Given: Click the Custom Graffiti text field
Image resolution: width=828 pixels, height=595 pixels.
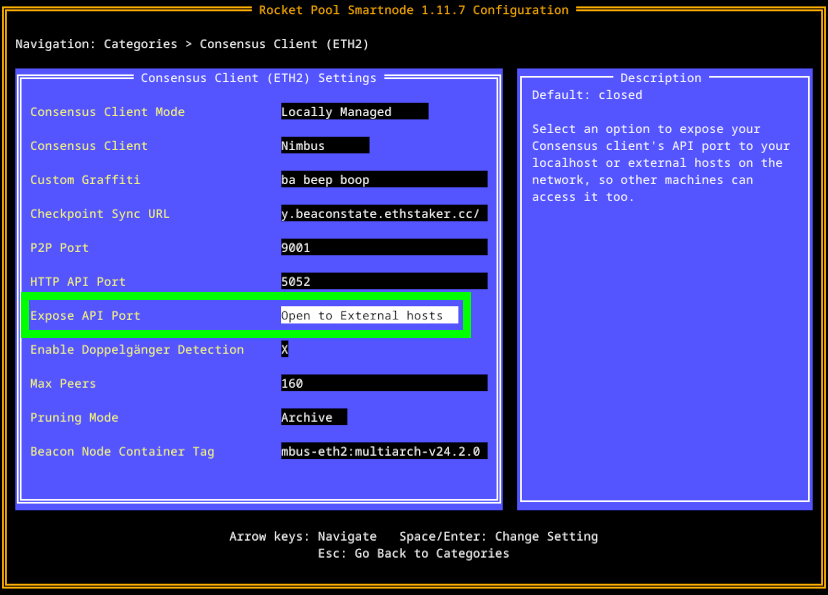Looking at the screenshot, I should [384, 180].
